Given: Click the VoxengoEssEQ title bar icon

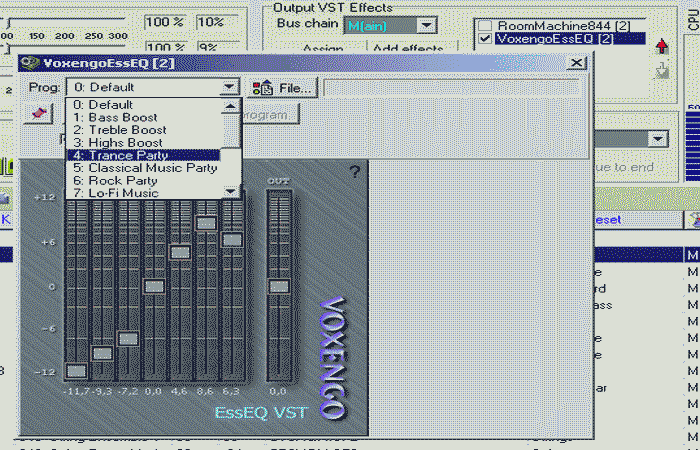Looking at the screenshot, I should coord(30,63).
